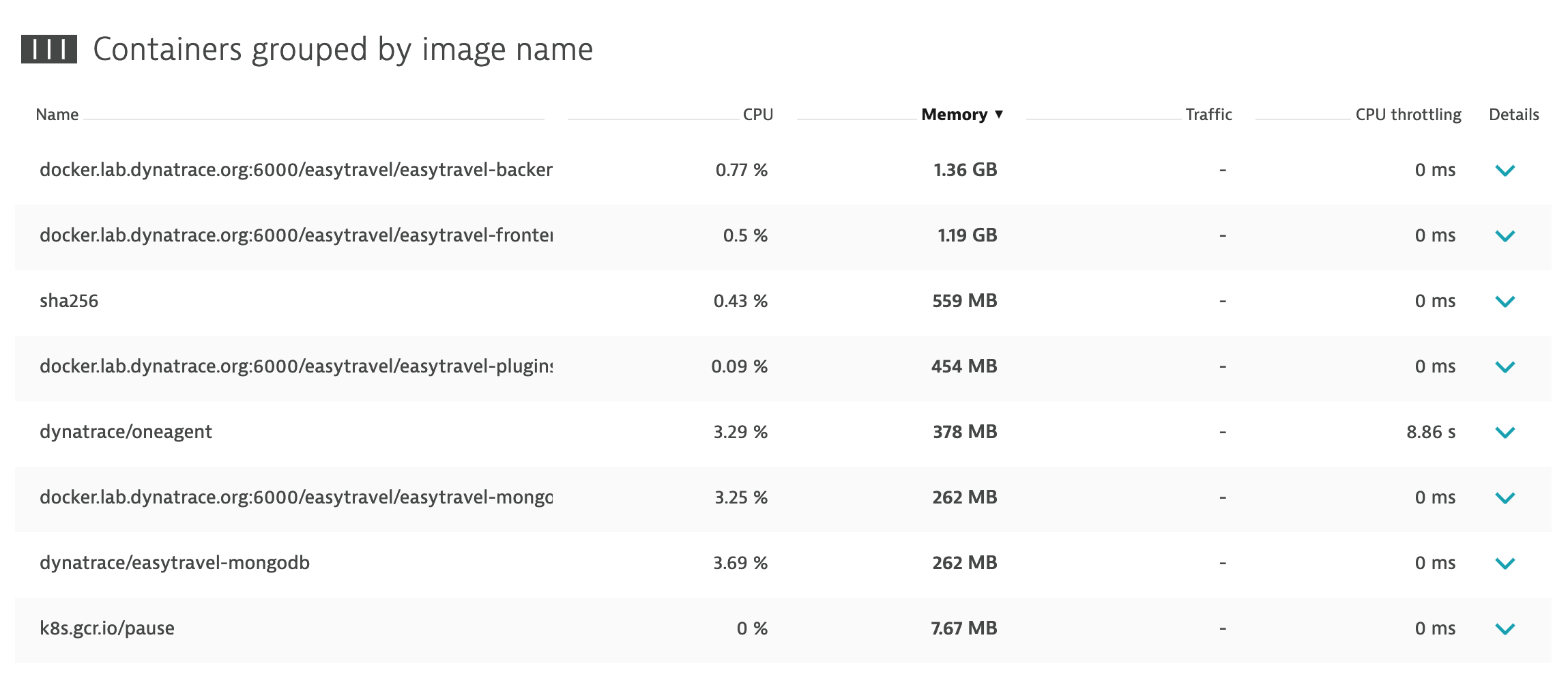
Task: Expand details for dynatrace/easytravel-mongodb row
Action: [x=1505, y=564]
